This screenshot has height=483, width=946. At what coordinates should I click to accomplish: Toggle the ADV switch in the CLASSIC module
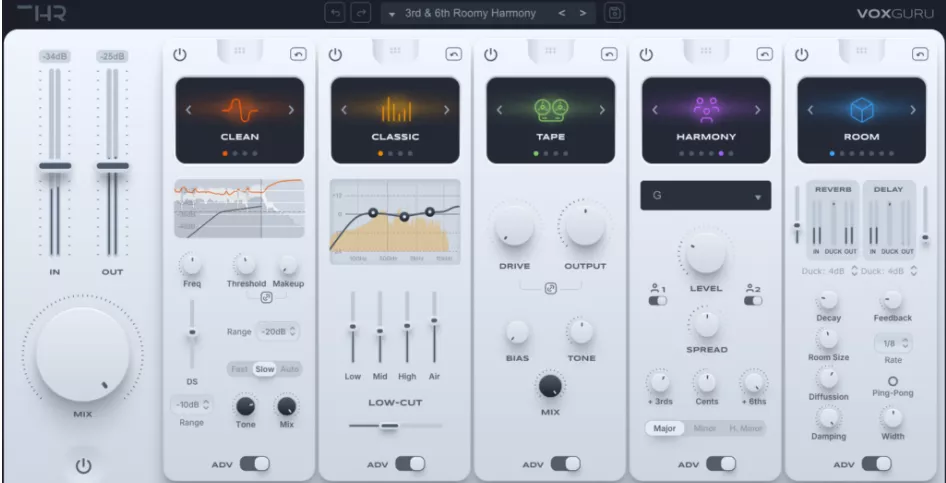point(410,464)
